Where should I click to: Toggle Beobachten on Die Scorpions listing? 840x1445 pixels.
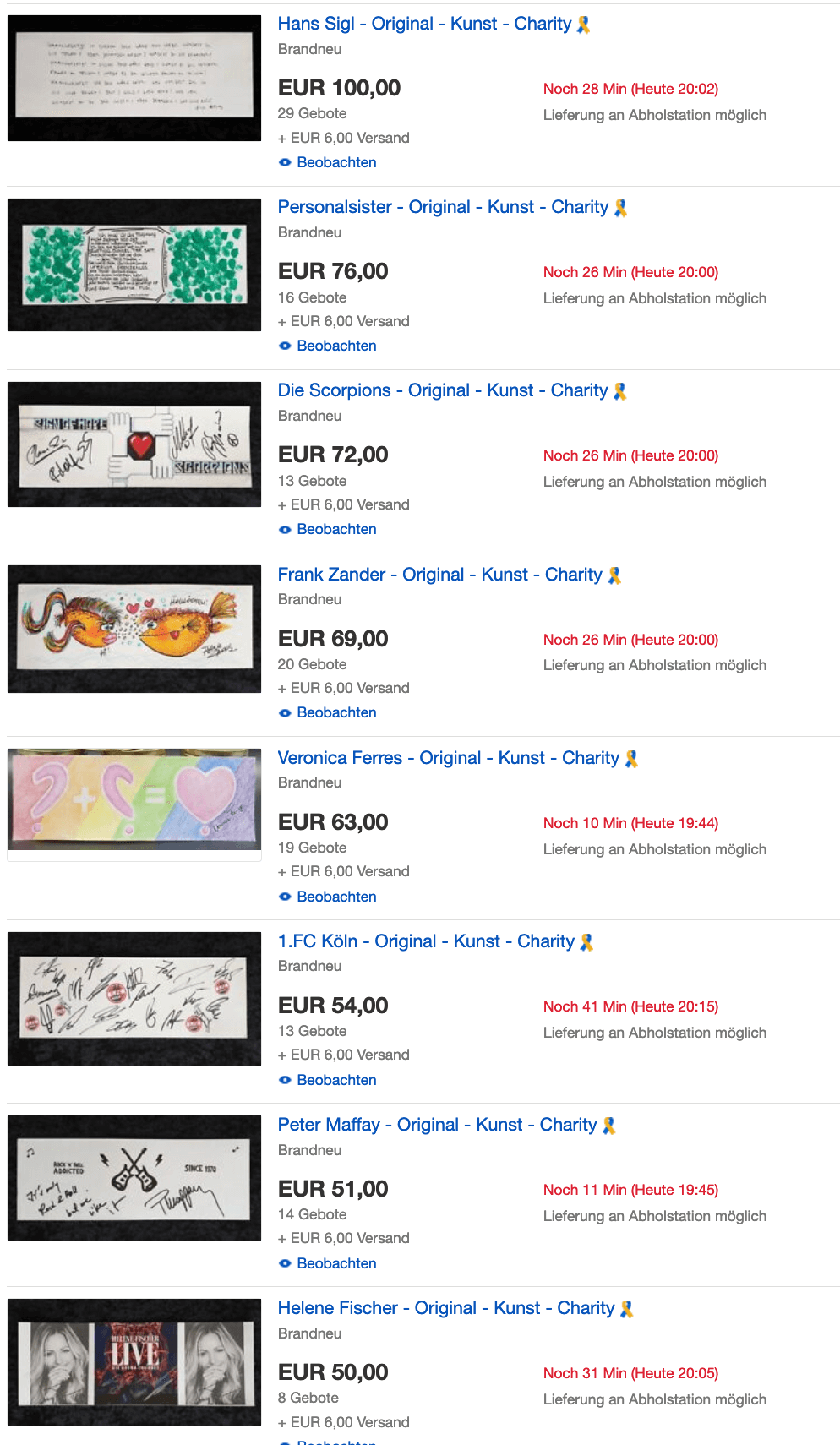[x=328, y=529]
